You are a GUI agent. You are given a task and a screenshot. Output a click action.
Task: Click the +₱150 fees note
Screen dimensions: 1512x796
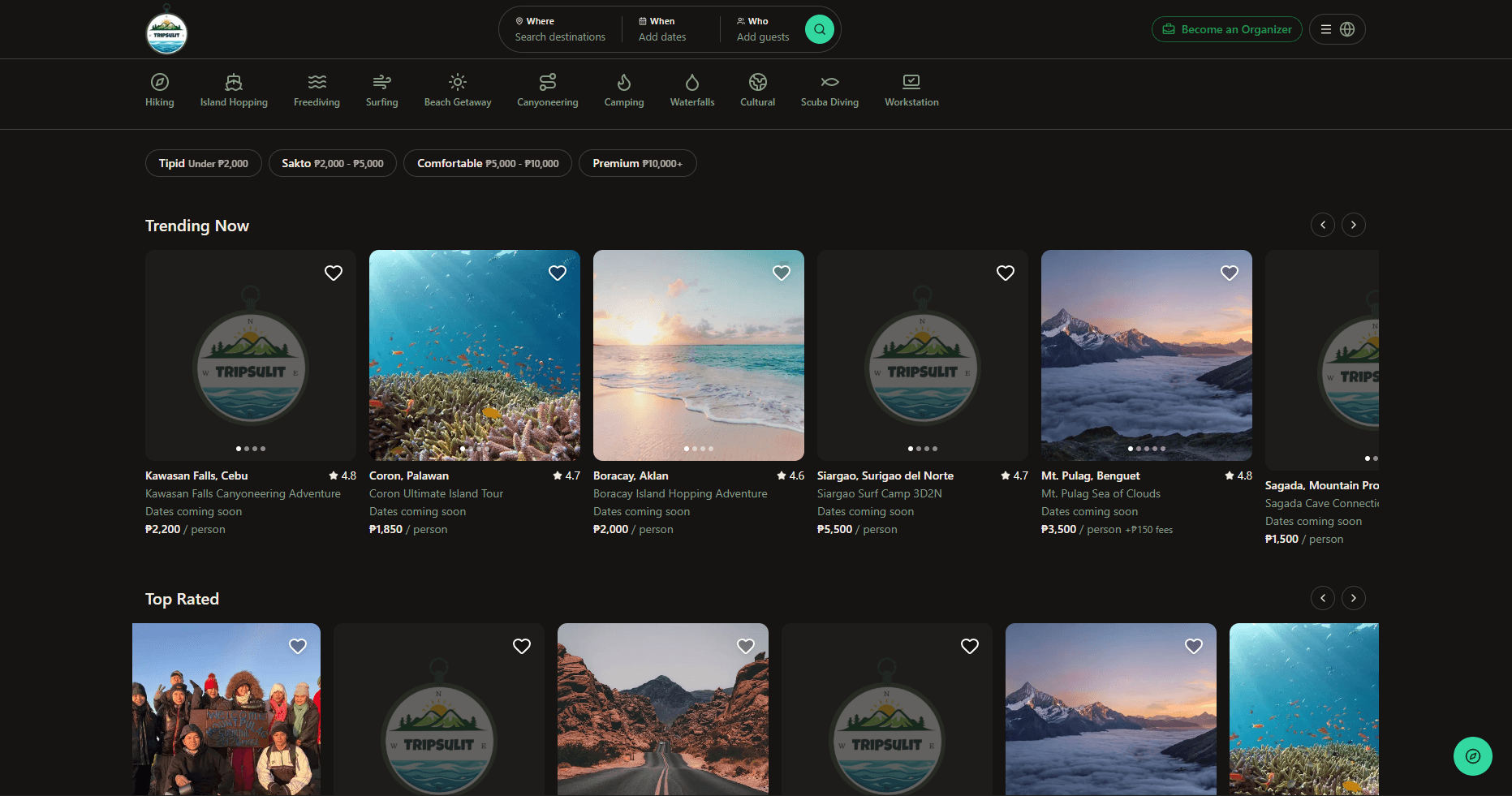1148,530
